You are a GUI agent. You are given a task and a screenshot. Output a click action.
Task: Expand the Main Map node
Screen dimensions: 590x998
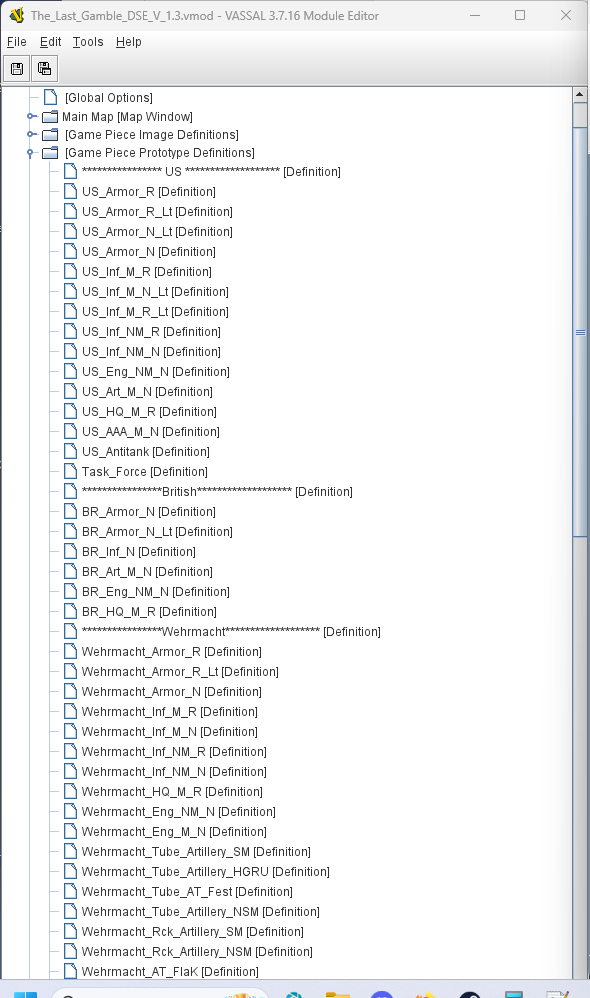point(31,116)
